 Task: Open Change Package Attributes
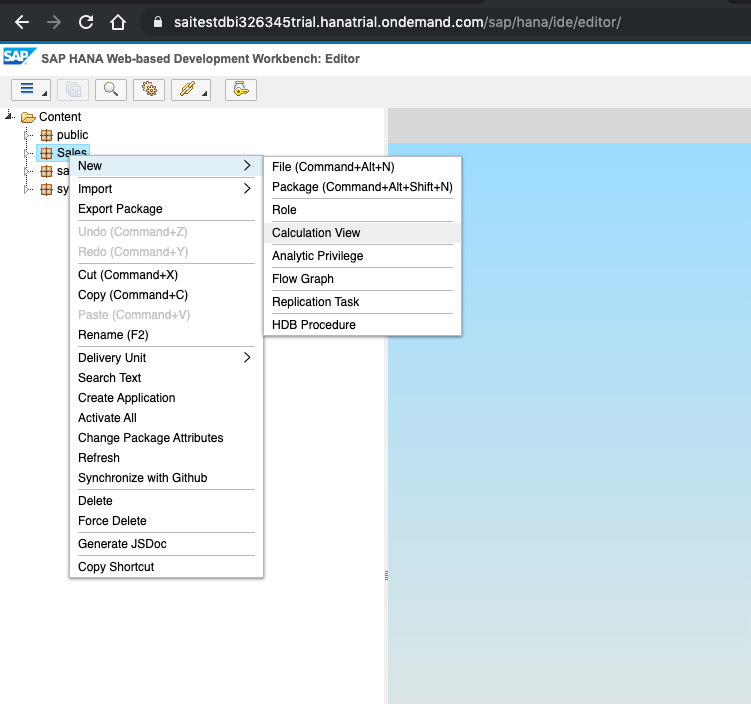(166, 438)
